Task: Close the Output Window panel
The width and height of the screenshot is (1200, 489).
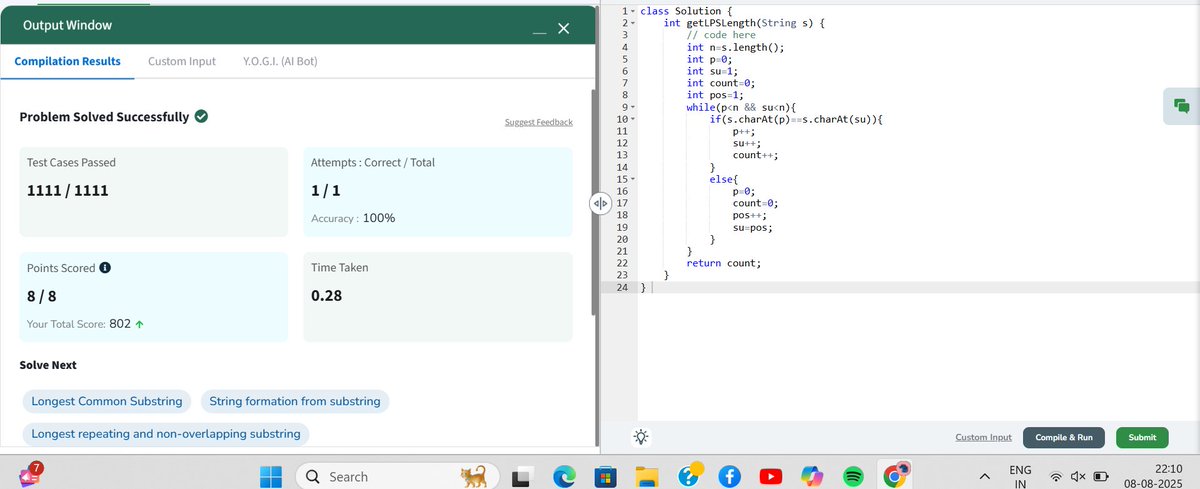Action: (562, 29)
